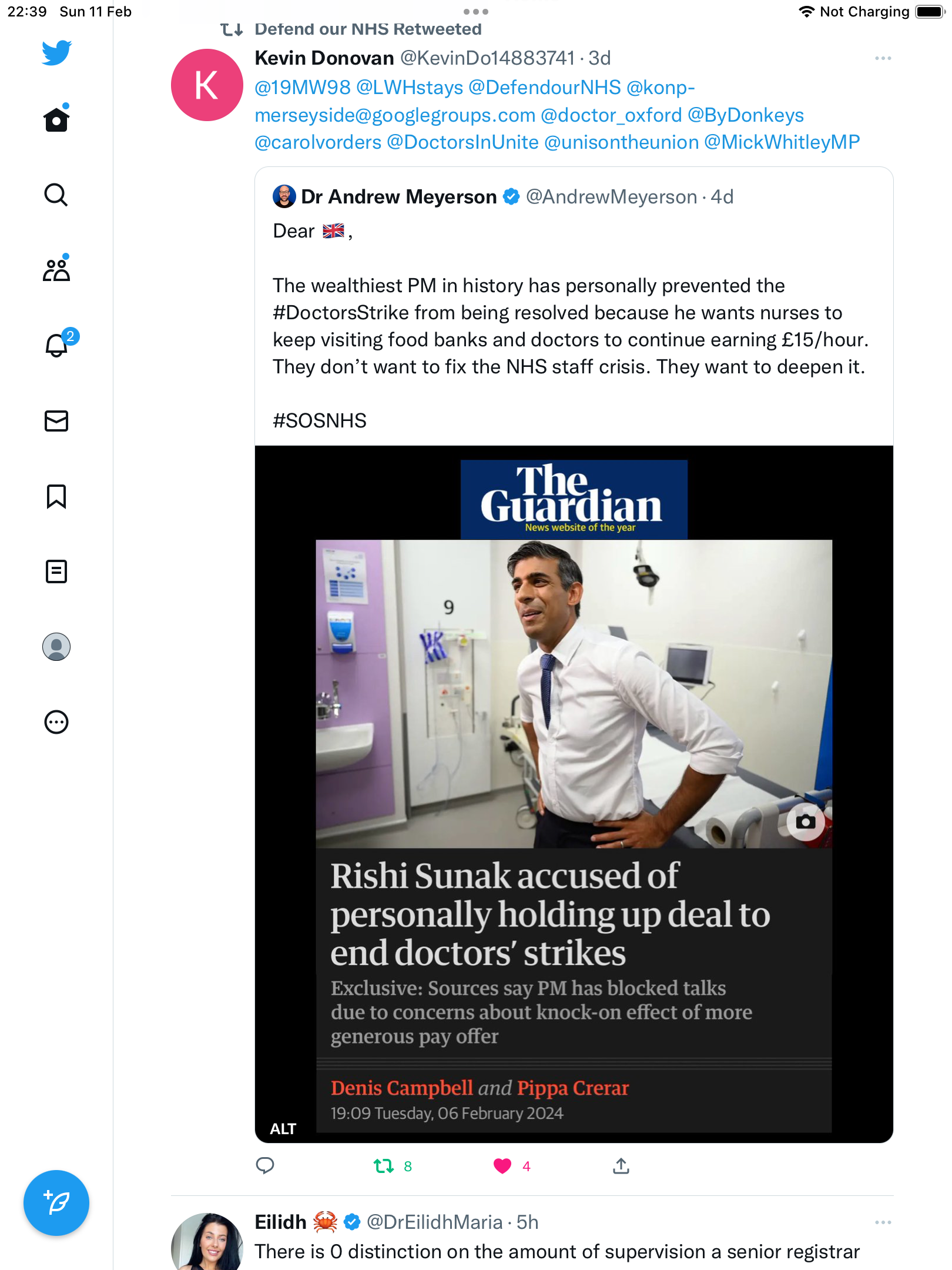The image size is (952, 1270).
Task: Open more options on Kevin Donovan's tweet
Action: tap(883, 58)
